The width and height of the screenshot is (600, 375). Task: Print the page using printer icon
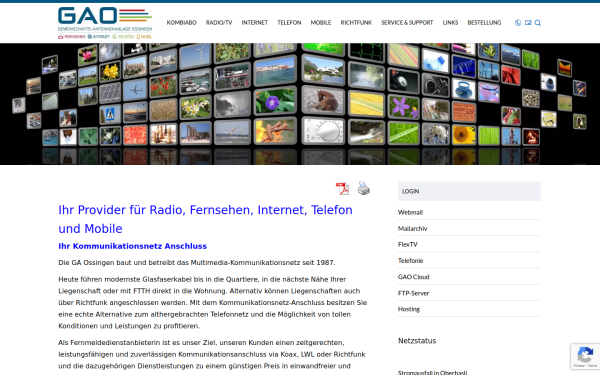(364, 188)
